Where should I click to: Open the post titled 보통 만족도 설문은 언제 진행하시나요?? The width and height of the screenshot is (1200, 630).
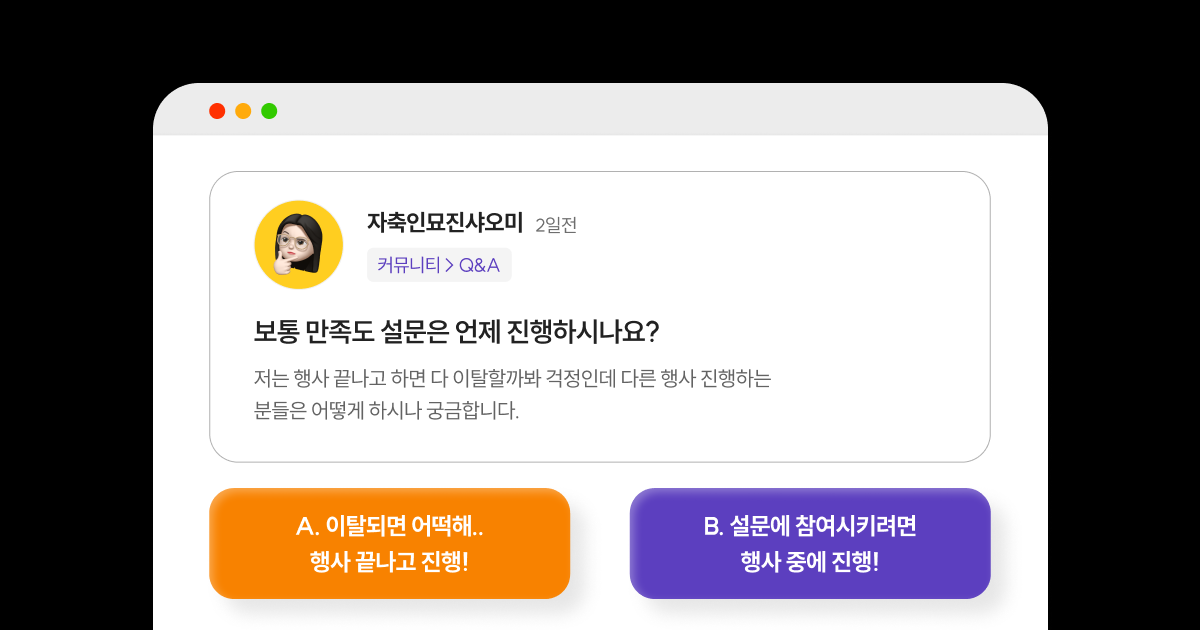[x=456, y=331]
